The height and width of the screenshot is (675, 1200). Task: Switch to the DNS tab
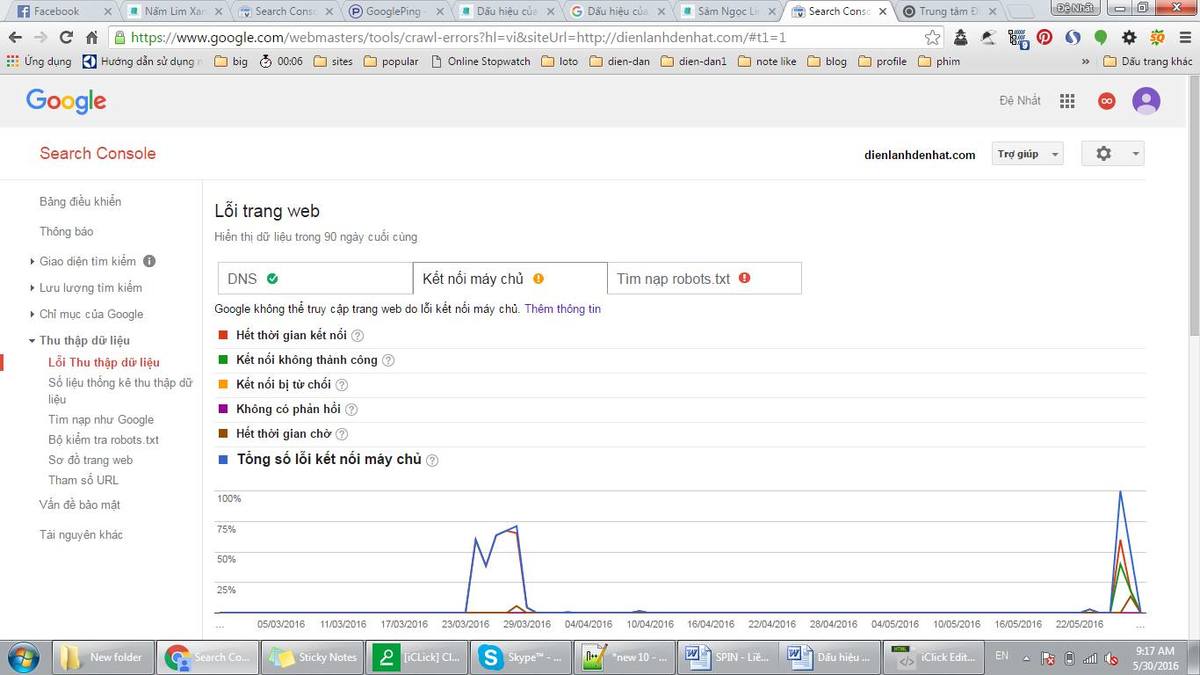(x=316, y=279)
